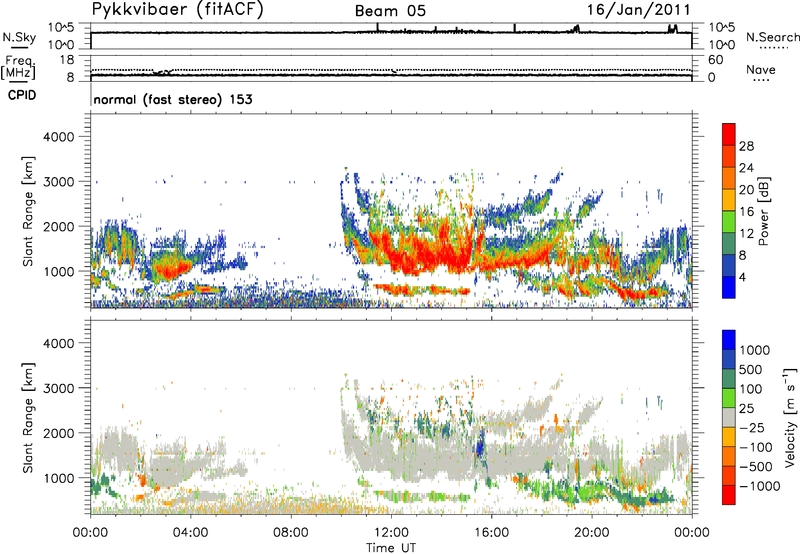The height and width of the screenshot is (554, 800).
Task: Click the 20 dB colorbar label
Action: 746,190
